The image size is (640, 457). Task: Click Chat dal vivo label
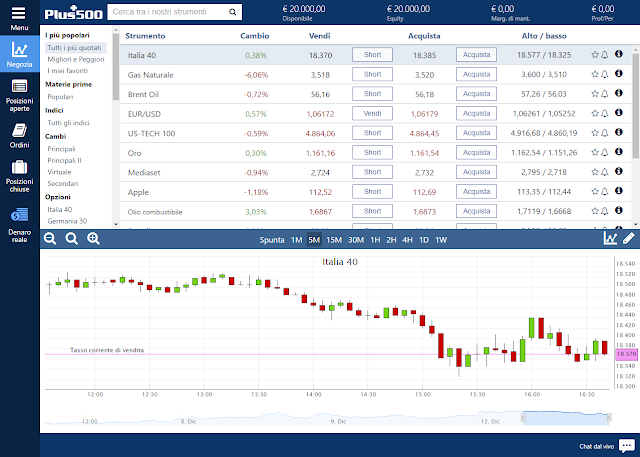point(596,446)
